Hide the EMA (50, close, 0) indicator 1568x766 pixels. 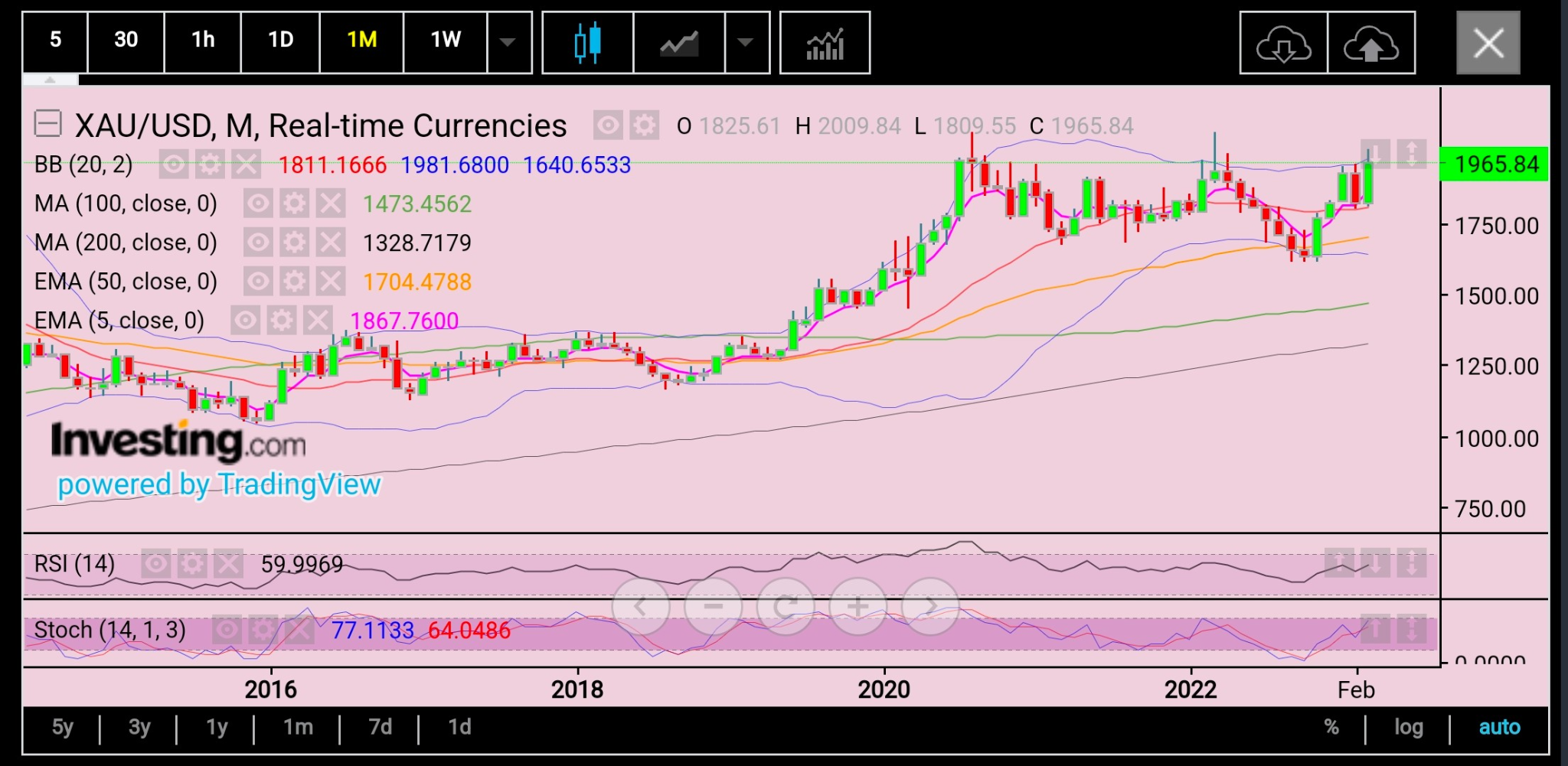[x=258, y=282]
